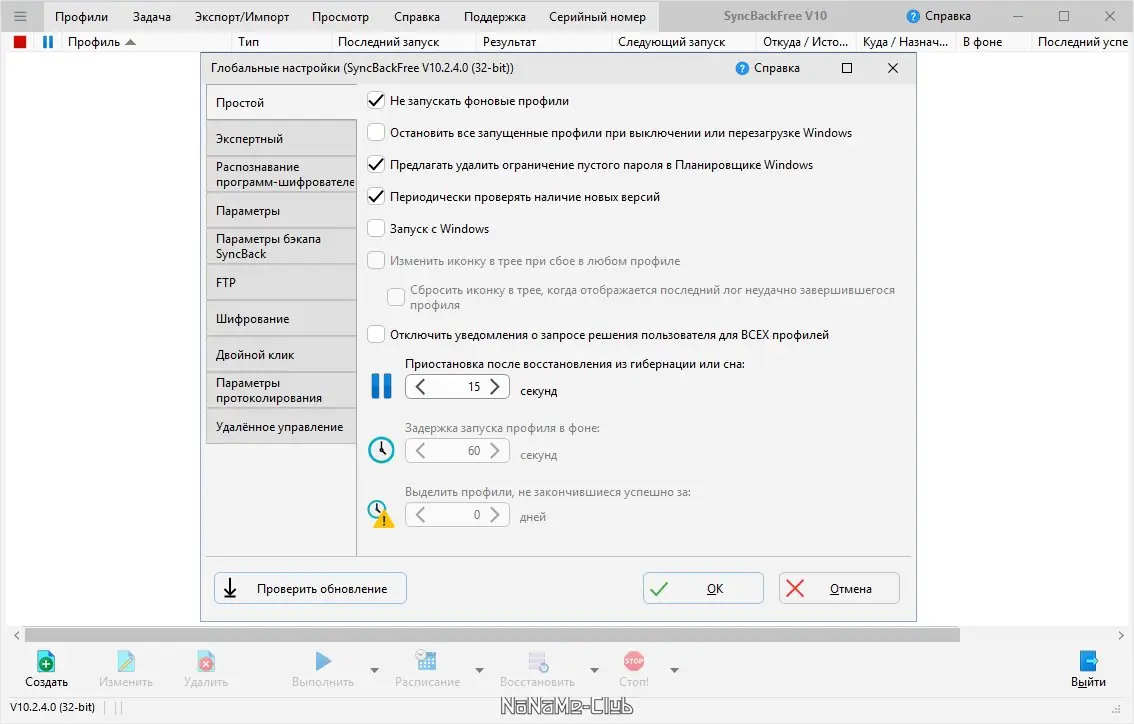Increase background profile start delay
The image size is (1134, 724).
click(495, 451)
